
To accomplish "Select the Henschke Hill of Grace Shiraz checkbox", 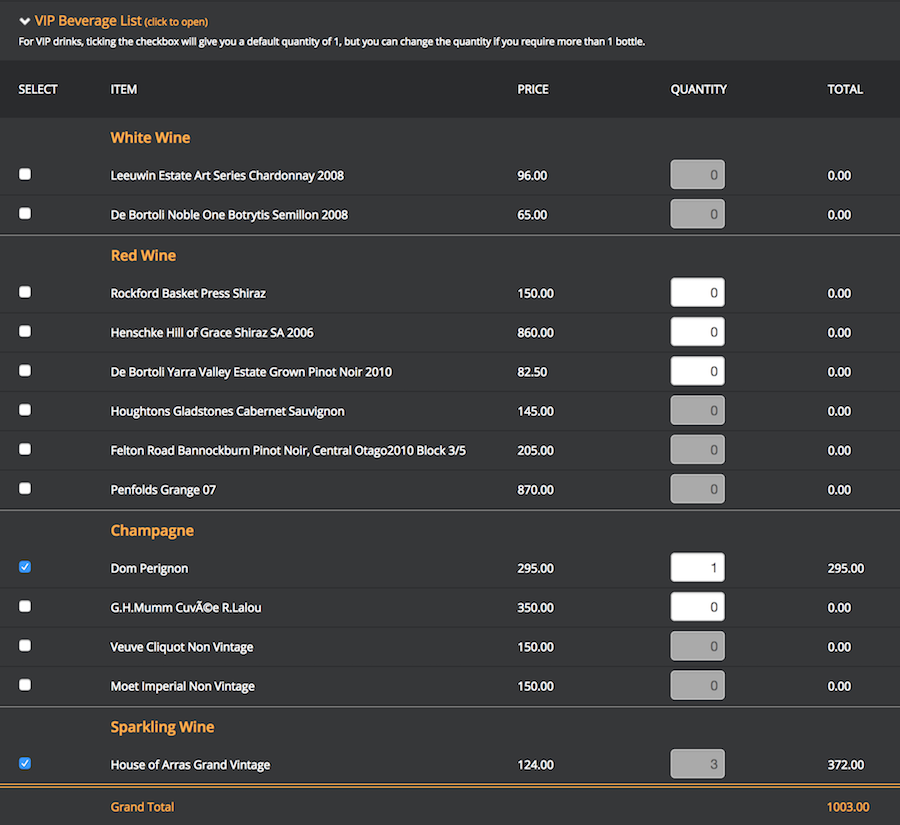I will (x=25, y=331).
